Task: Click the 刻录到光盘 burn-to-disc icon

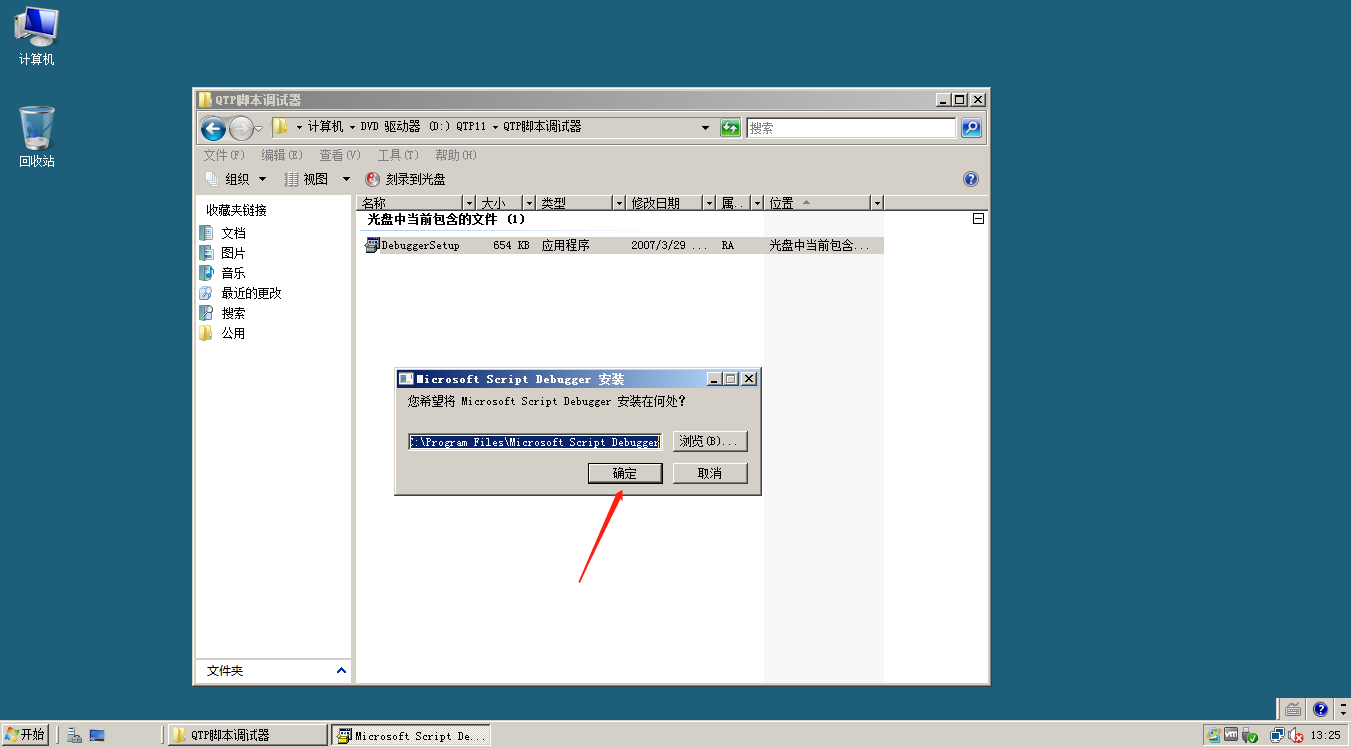Action: [x=373, y=178]
